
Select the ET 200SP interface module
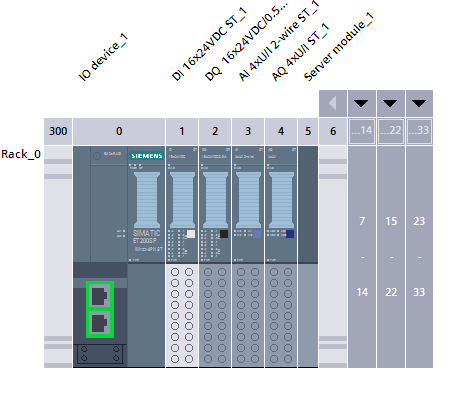click(x=119, y=257)
